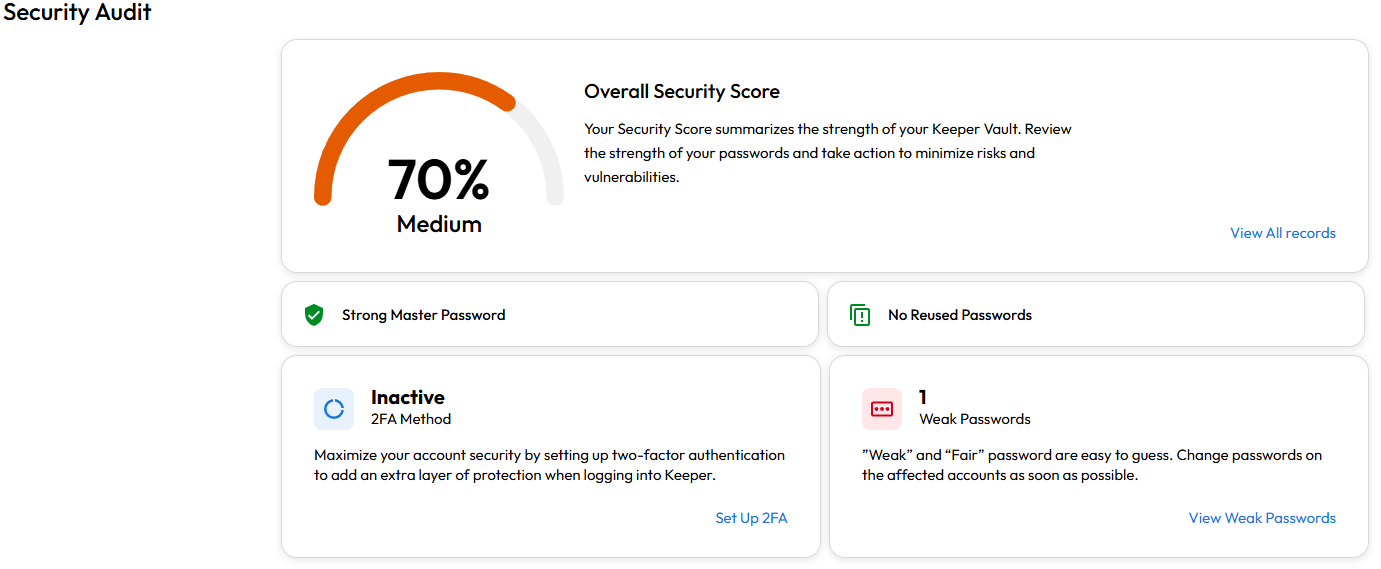
Task: Open the View Weak Passwords link
Action: pos(1261,518)
